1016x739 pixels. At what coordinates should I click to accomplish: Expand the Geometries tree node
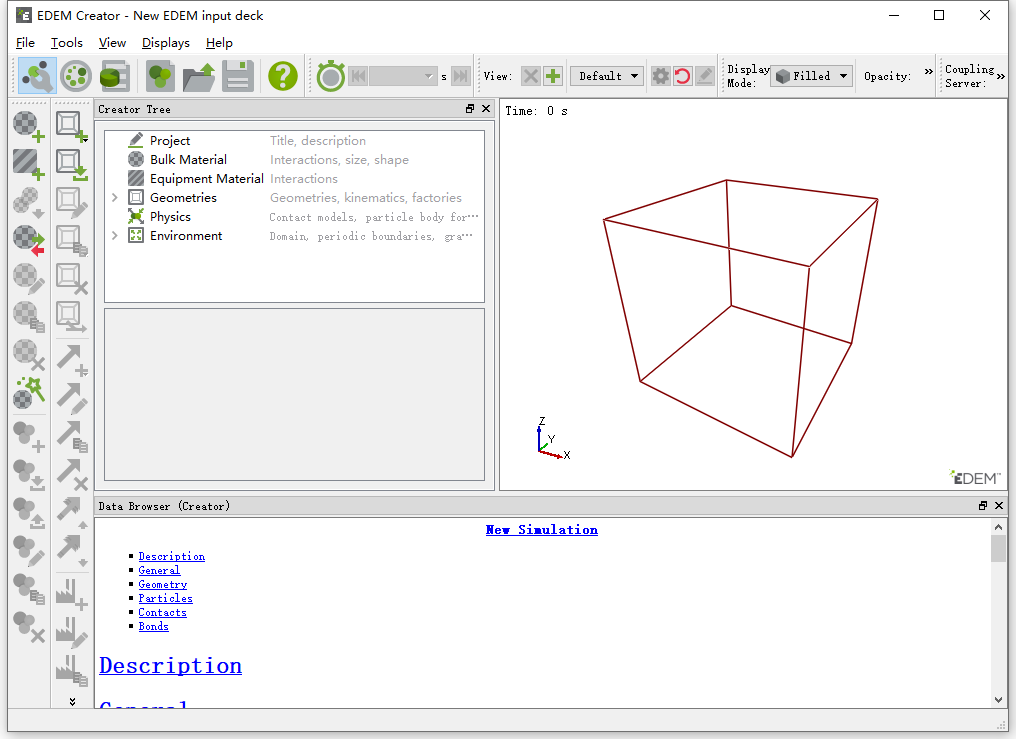[115, 198]
